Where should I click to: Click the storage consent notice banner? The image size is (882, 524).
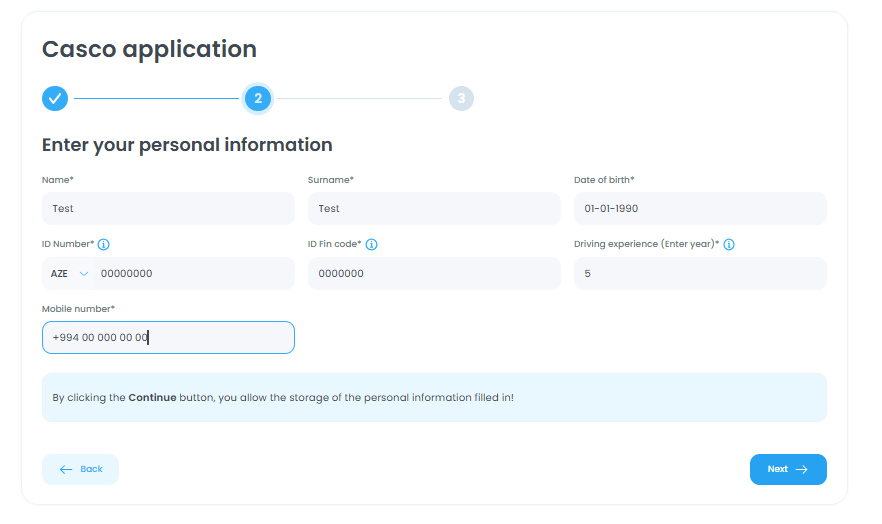pos(434,398)
